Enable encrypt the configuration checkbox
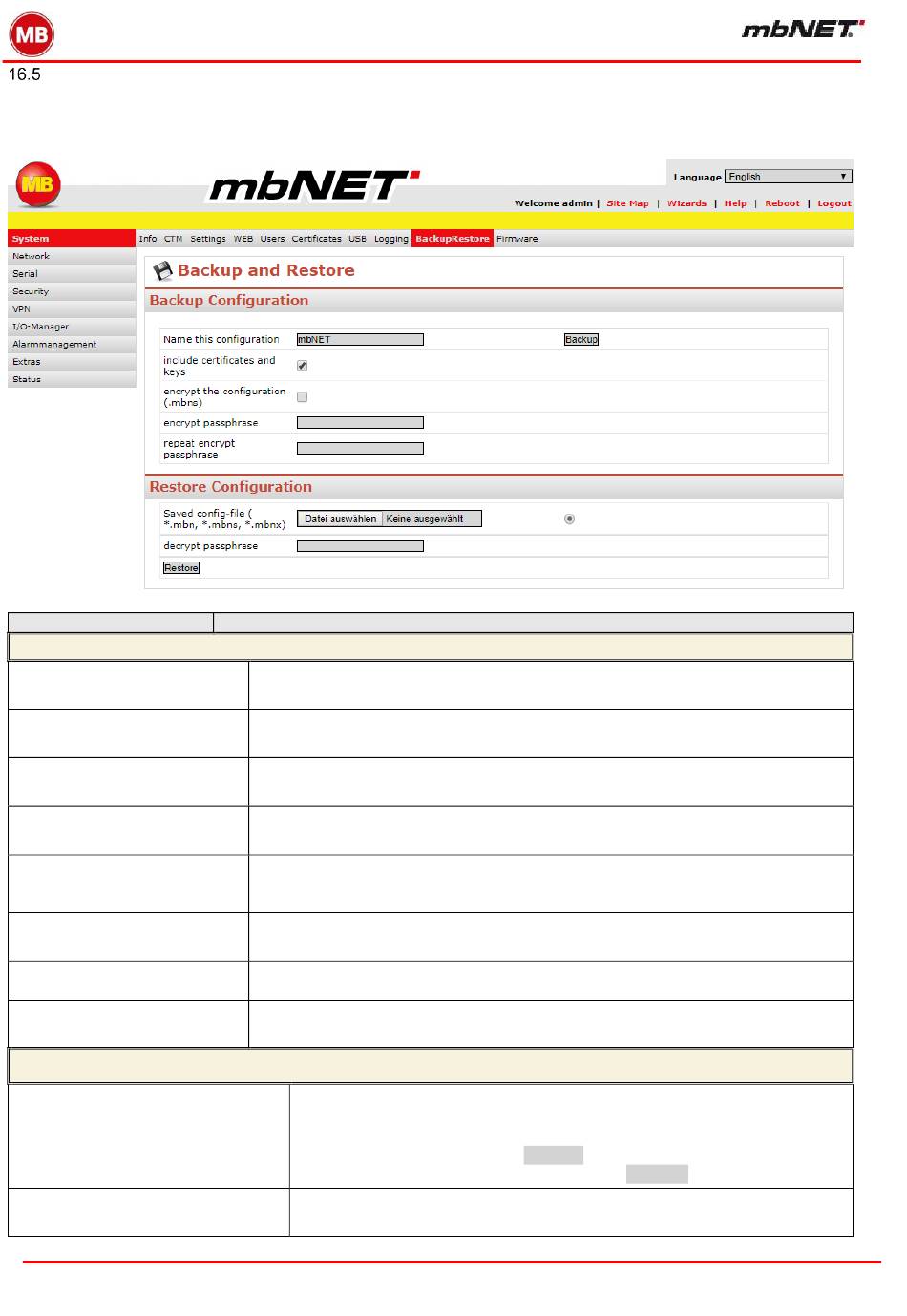The height and width of the screenshot is (1316, 907). (x=302, y=396)
